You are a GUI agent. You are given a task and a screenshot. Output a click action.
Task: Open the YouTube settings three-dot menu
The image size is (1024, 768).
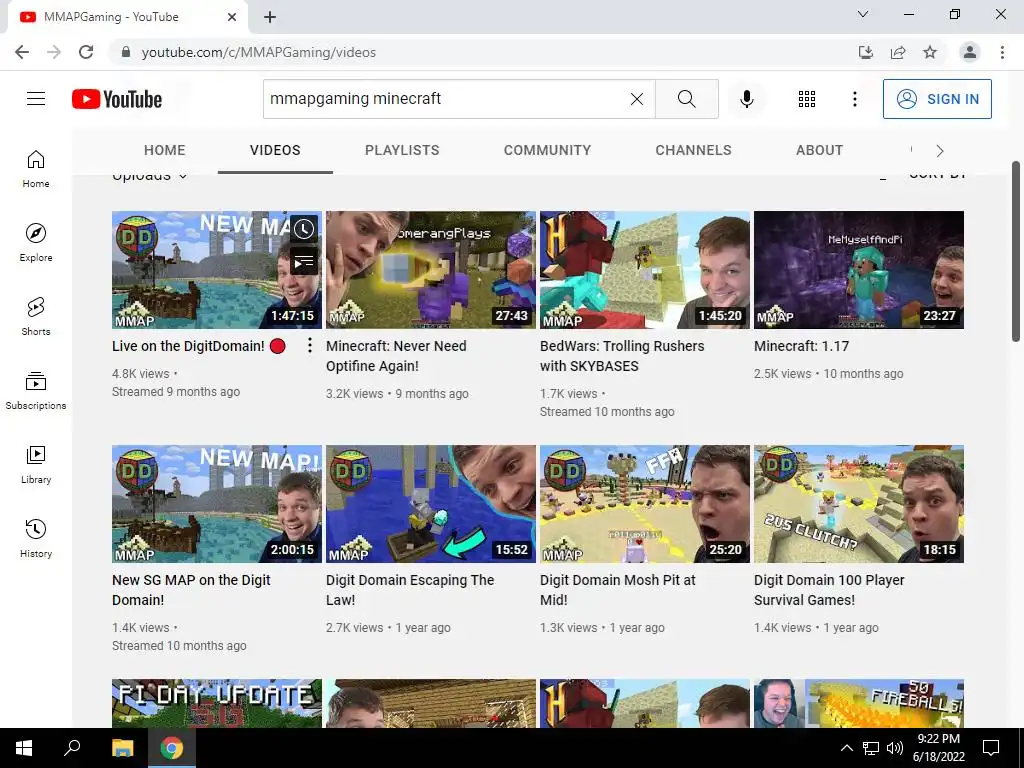point(854,99)
